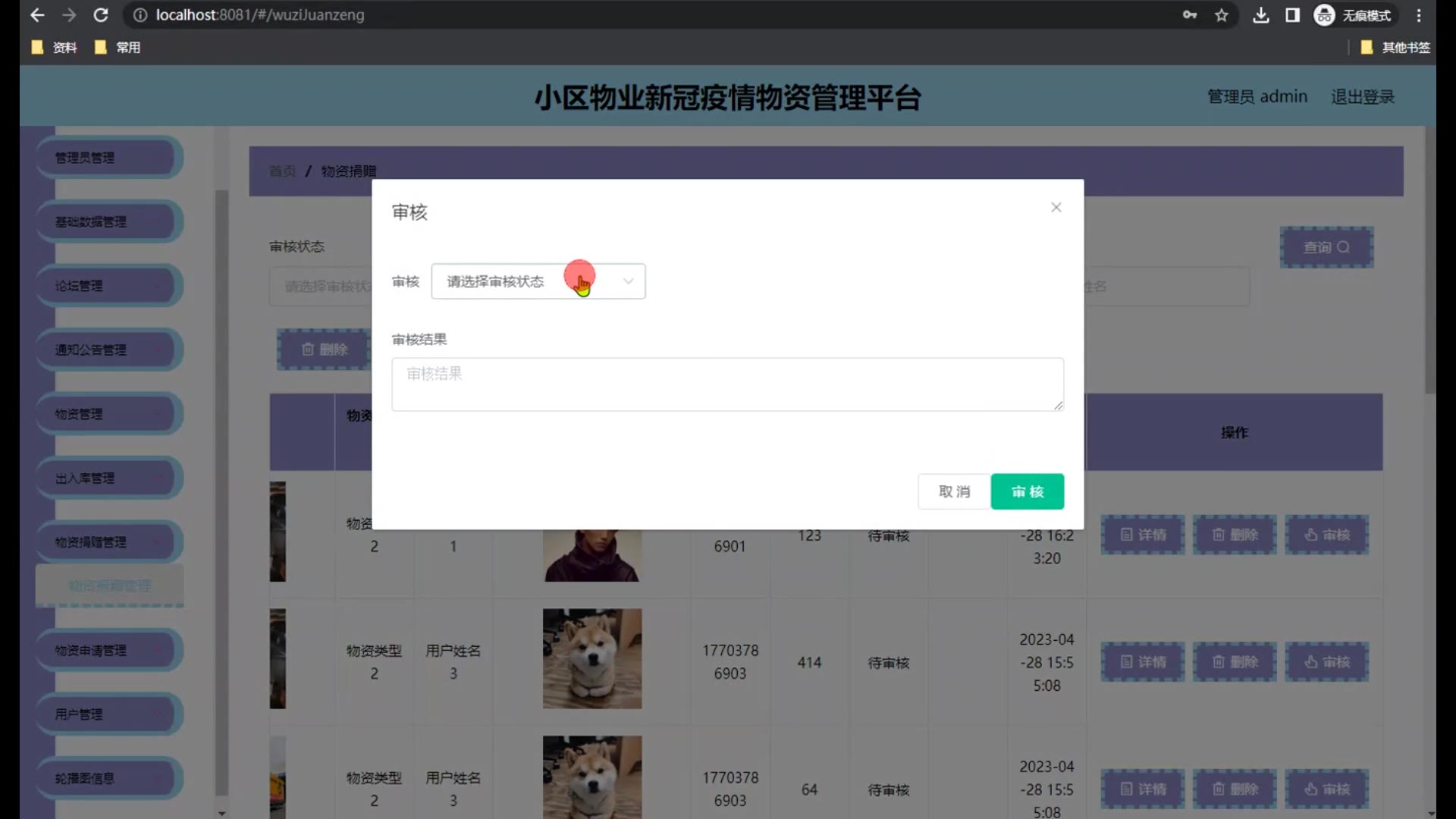The height and width of the screenshot is (819, 1456).
Task: Open the browser three-dot menu
Action: [1419, 15]
